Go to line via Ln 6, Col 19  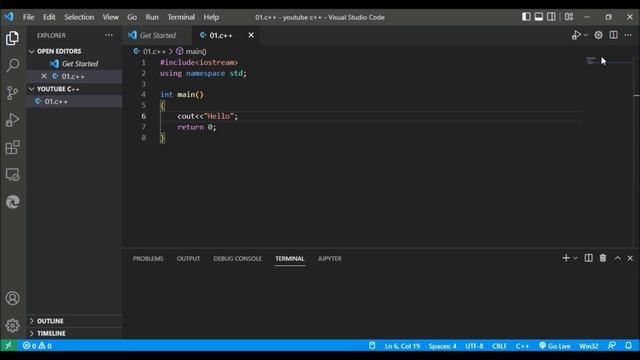point(402,346)
